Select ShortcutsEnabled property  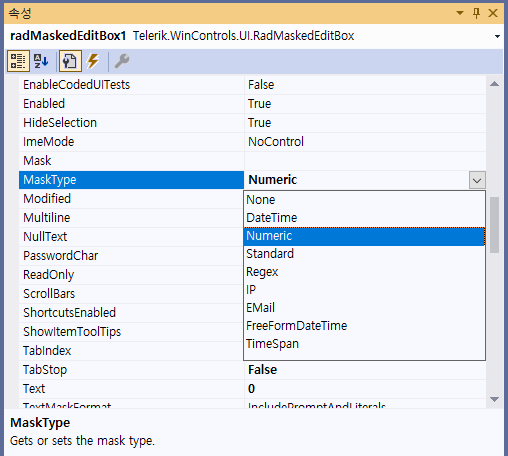131,313
